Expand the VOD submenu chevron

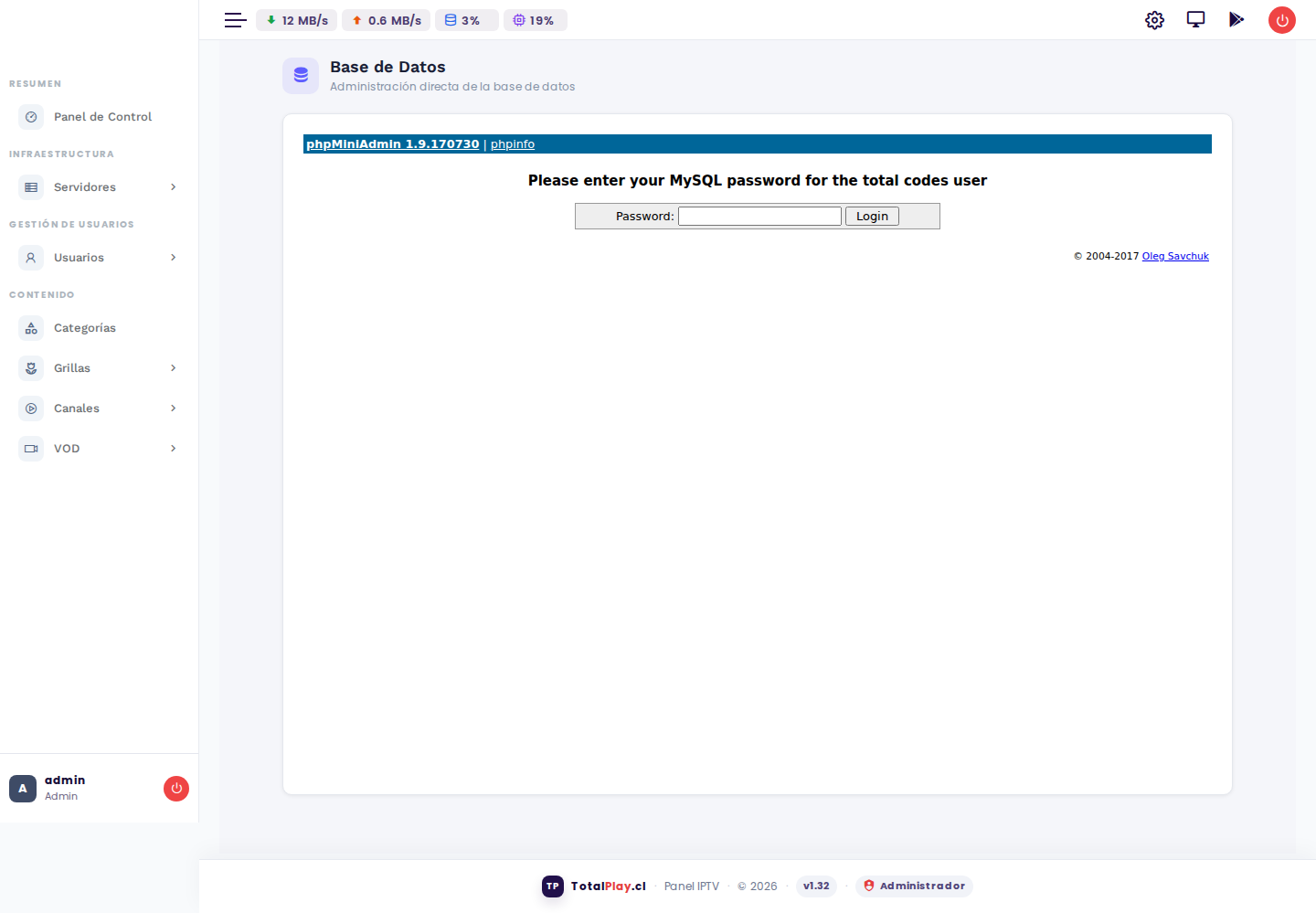click(173, 449)
